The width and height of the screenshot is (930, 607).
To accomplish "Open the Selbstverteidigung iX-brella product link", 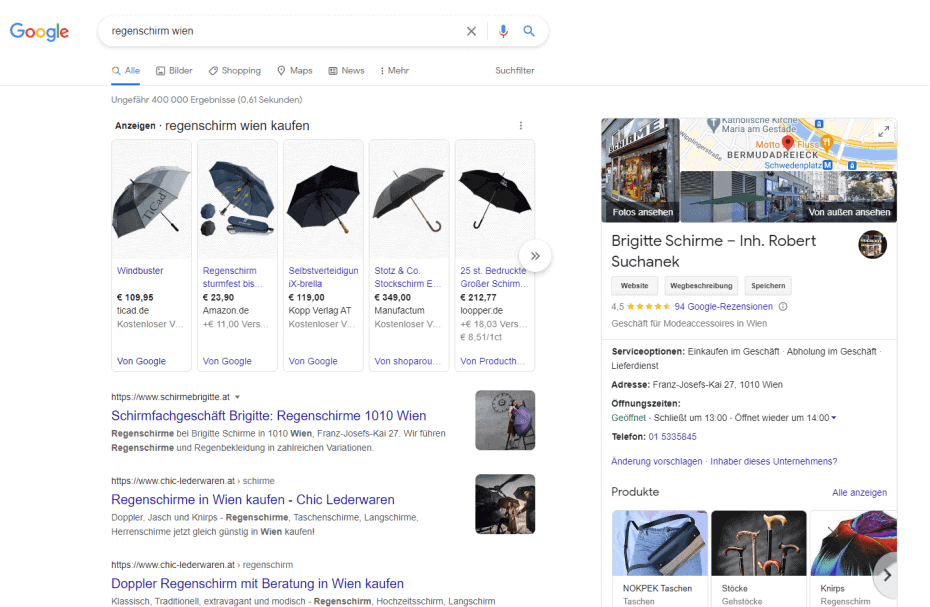I will tap(323, 277).
